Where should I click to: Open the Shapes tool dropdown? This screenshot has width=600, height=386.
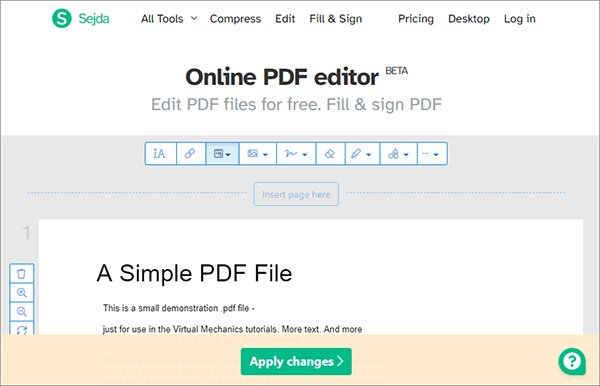398,154
